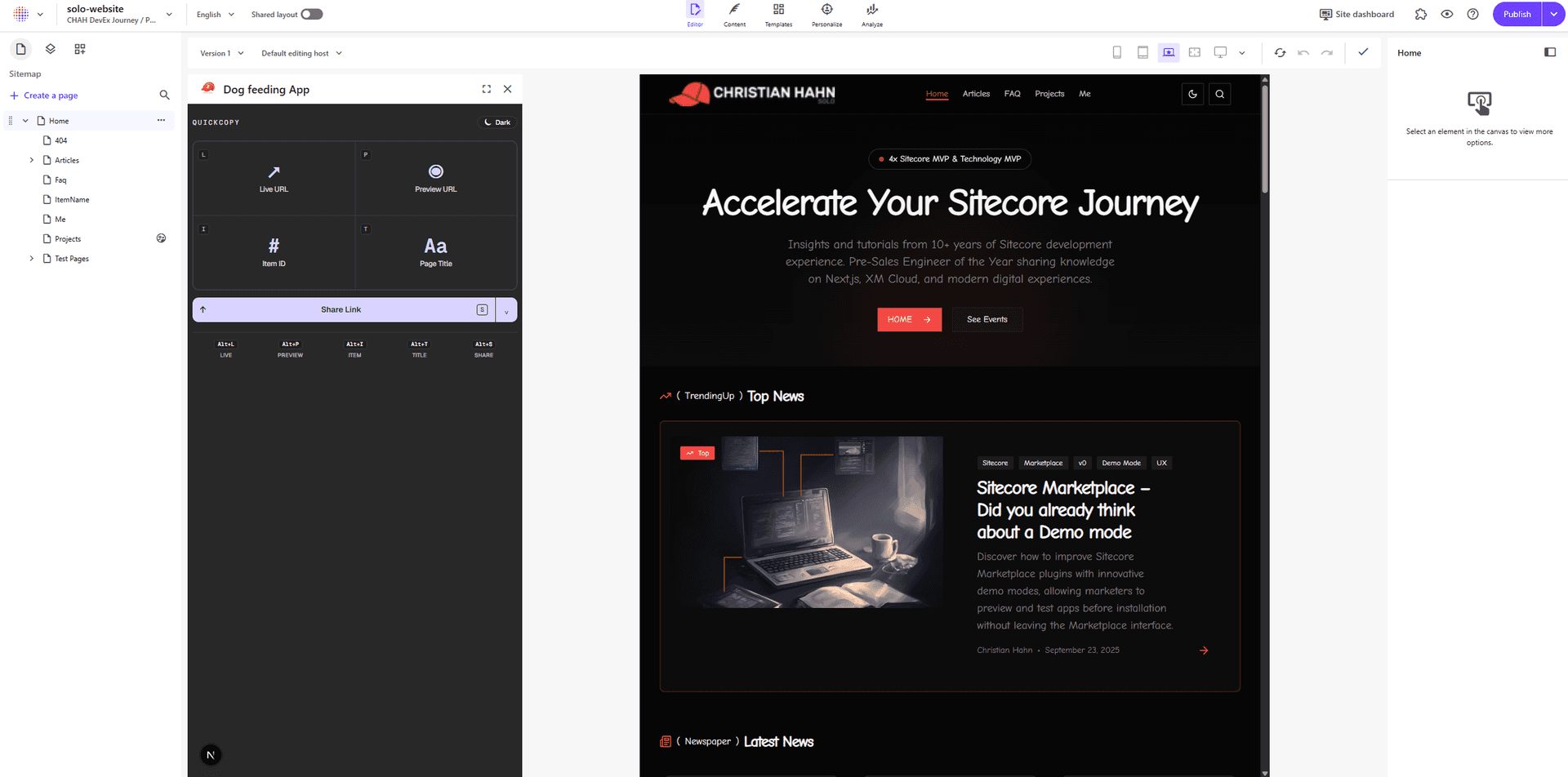Open the extensions puzzle icon
Image resolution: width=1568 pixels, height=777 pixels.
(1421, 14)
